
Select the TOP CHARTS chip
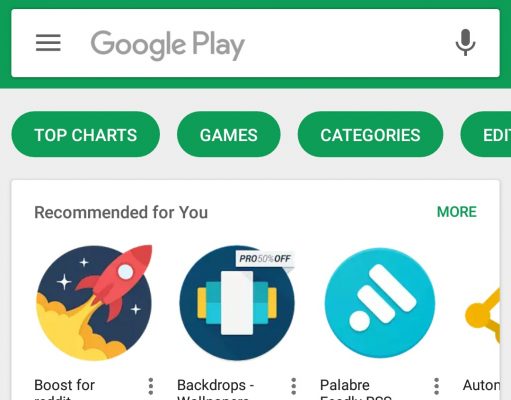pyautogui.click(x=86, y=134)
